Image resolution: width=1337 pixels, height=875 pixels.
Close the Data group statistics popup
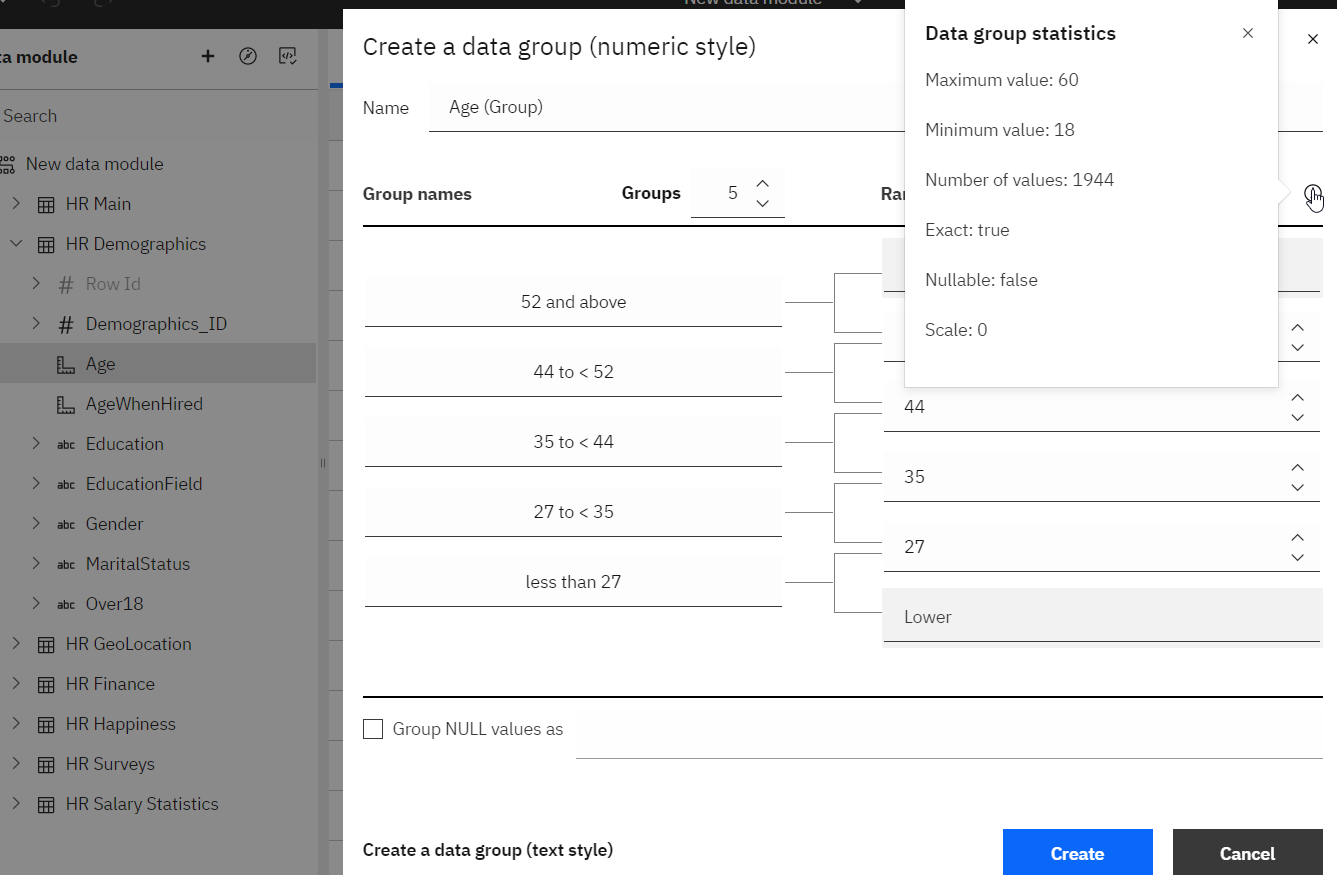click(x=1248, y=33)
